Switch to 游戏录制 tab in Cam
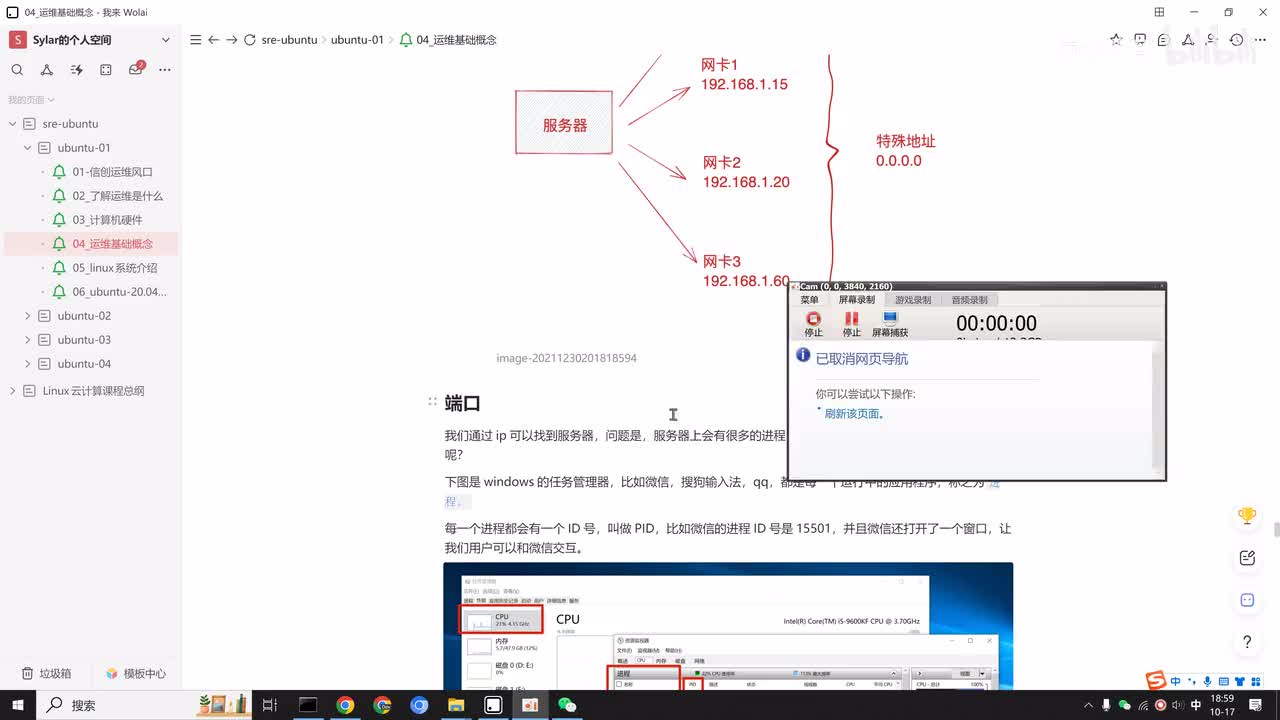 pos(912,300)
